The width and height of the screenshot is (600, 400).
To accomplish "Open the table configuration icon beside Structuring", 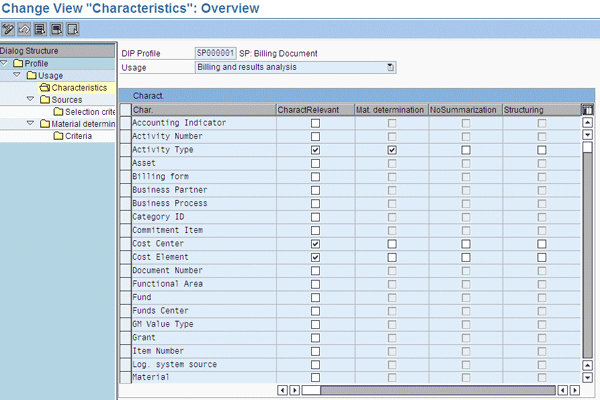I will 587,110.
